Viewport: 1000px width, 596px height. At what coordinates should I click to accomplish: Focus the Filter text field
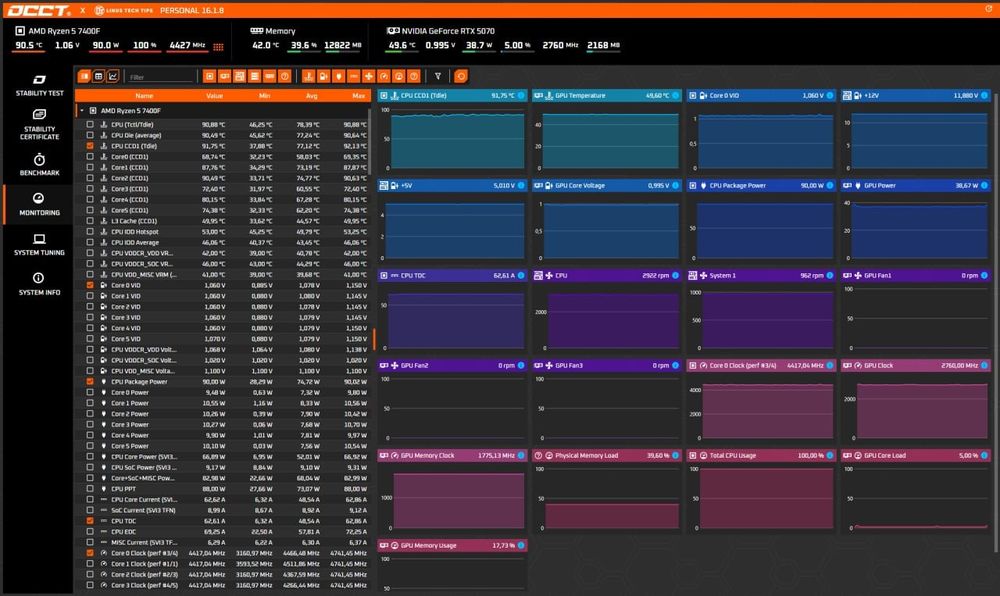pos(161,77)
